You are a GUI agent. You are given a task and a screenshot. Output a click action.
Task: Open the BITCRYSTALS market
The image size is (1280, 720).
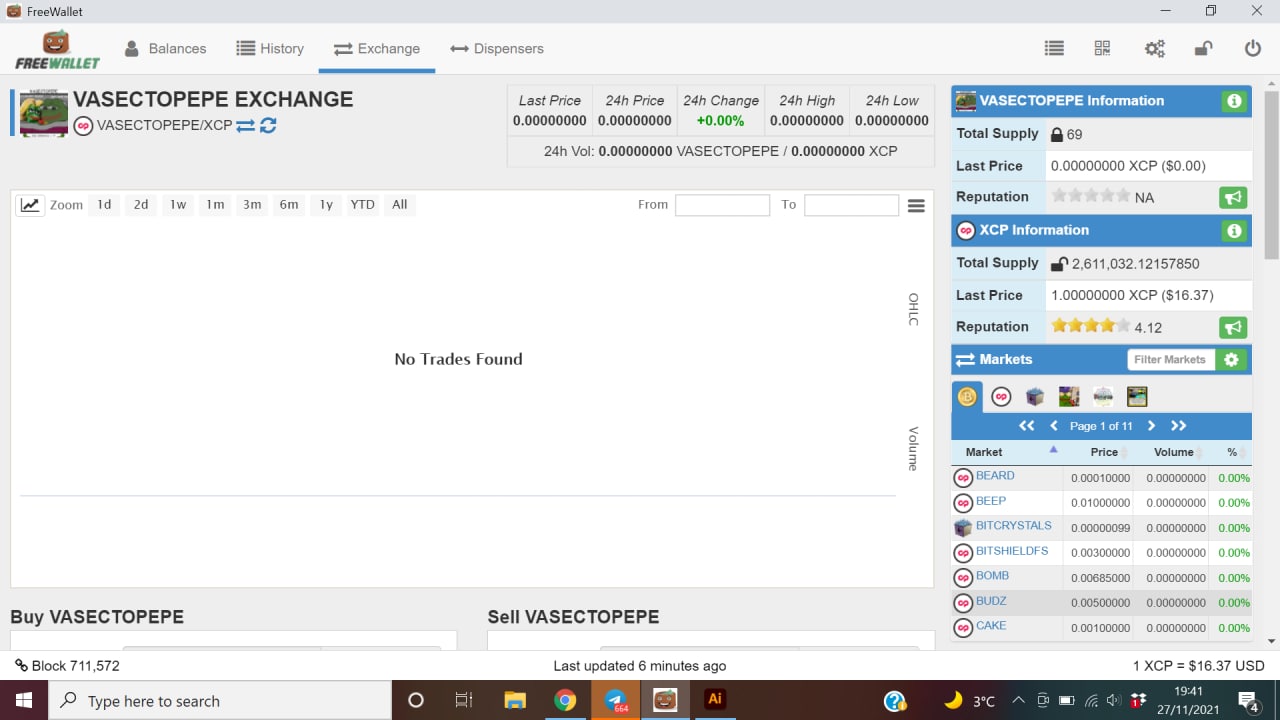(x=1014, y=526)
